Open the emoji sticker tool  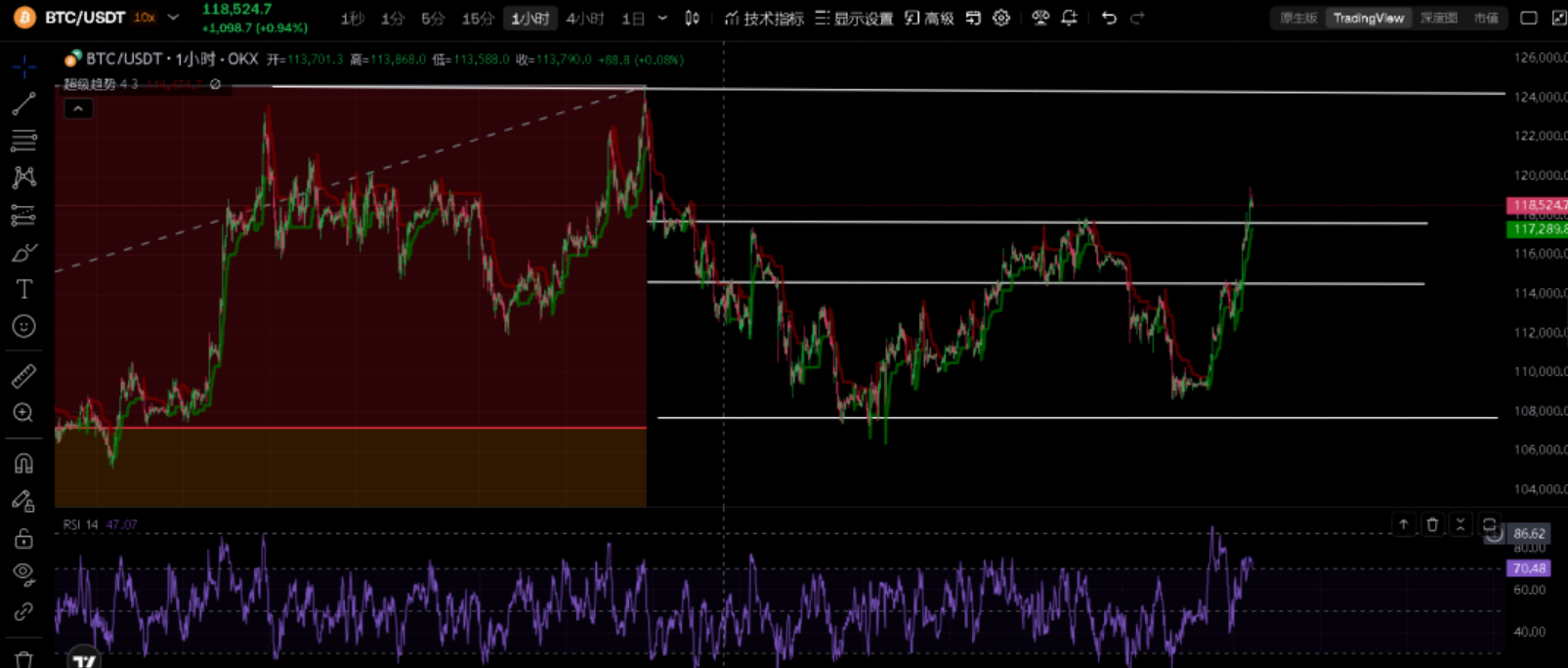coord(23,326)
